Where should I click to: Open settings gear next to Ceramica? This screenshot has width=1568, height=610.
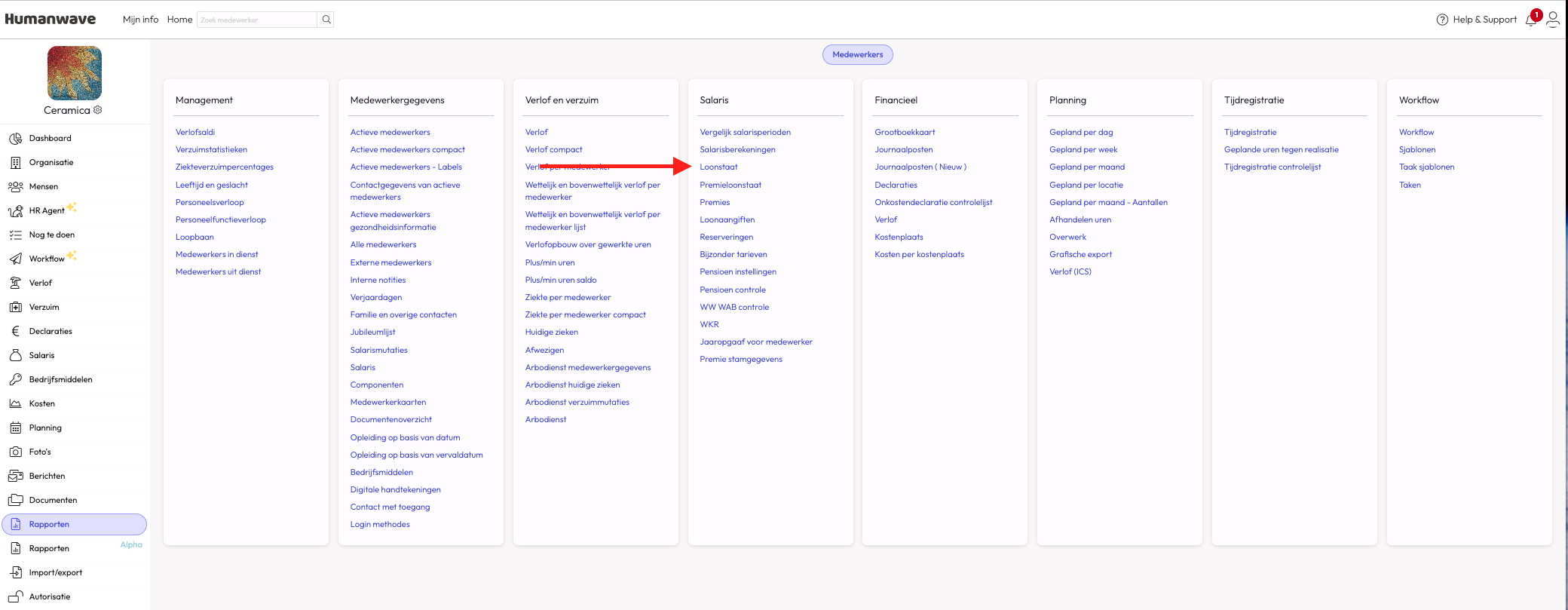(98, 110)
